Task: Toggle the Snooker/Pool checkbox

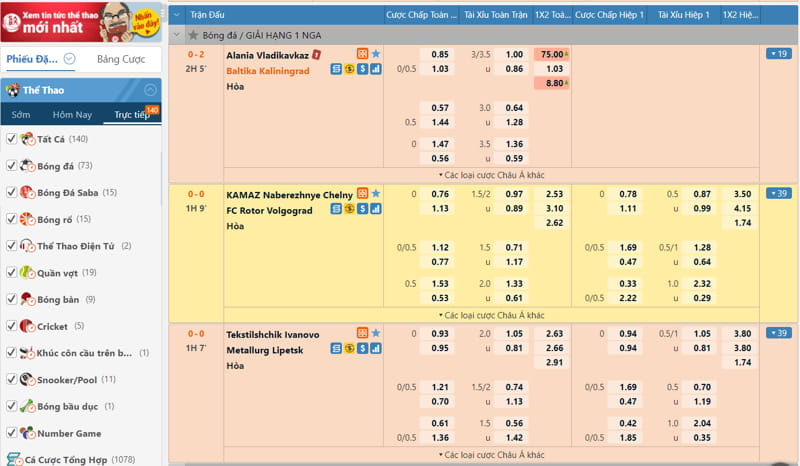Action: [12, 380]
